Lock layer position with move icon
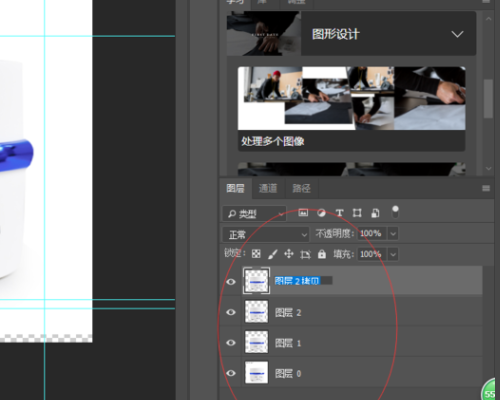Screen dimensions: 500x400 (289, 254)
